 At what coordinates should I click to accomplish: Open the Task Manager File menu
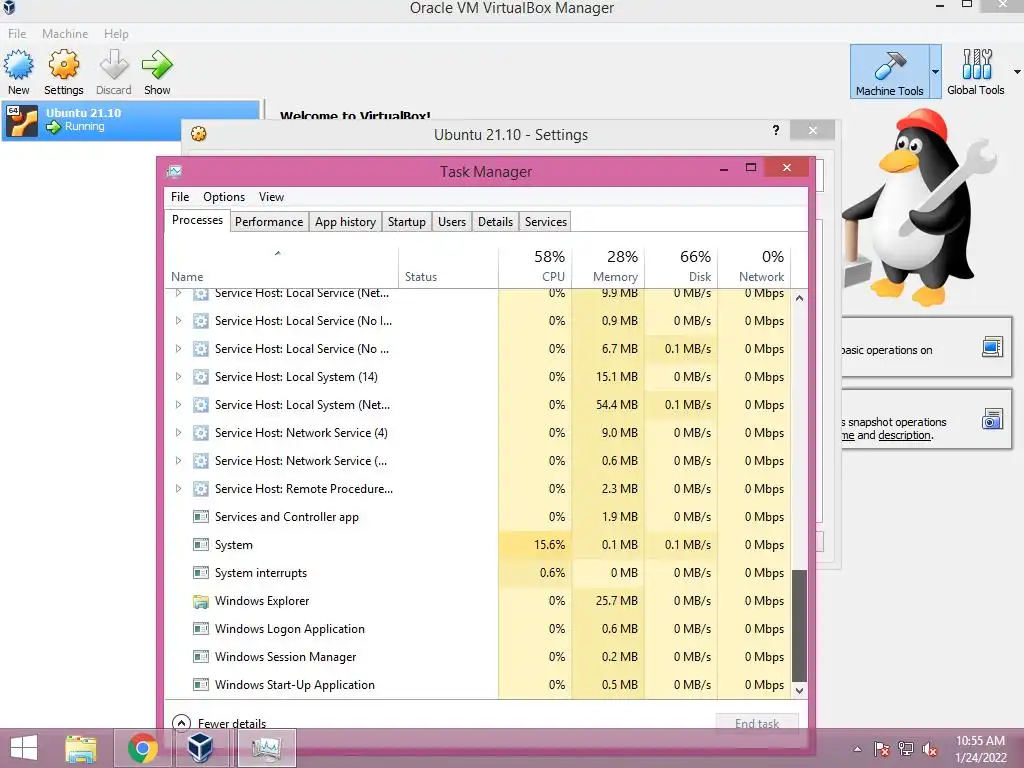(x=180, y=197)
